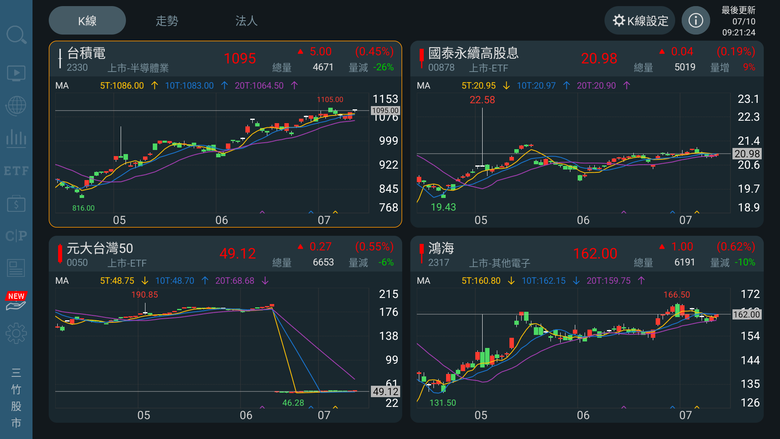Screen dimensions: 780x439
Task: Open the ETF section in sidebar
Action: 16,171
